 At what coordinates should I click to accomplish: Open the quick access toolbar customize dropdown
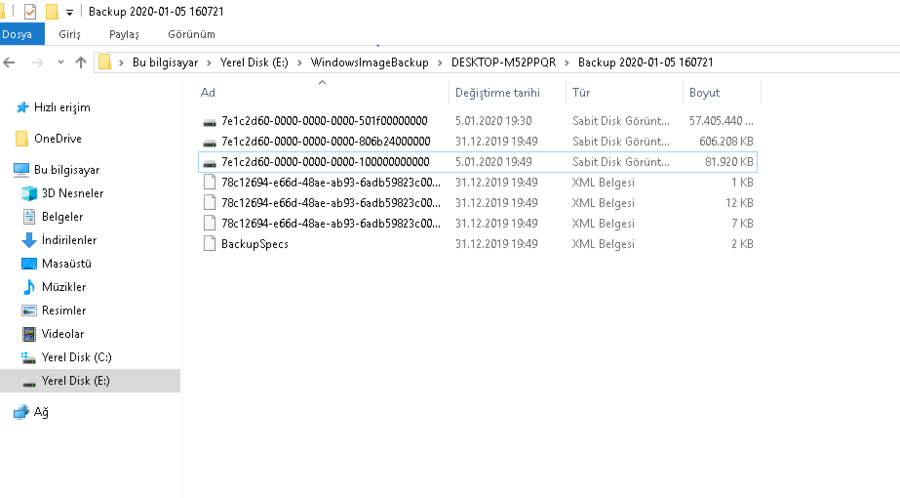[69, 12]
